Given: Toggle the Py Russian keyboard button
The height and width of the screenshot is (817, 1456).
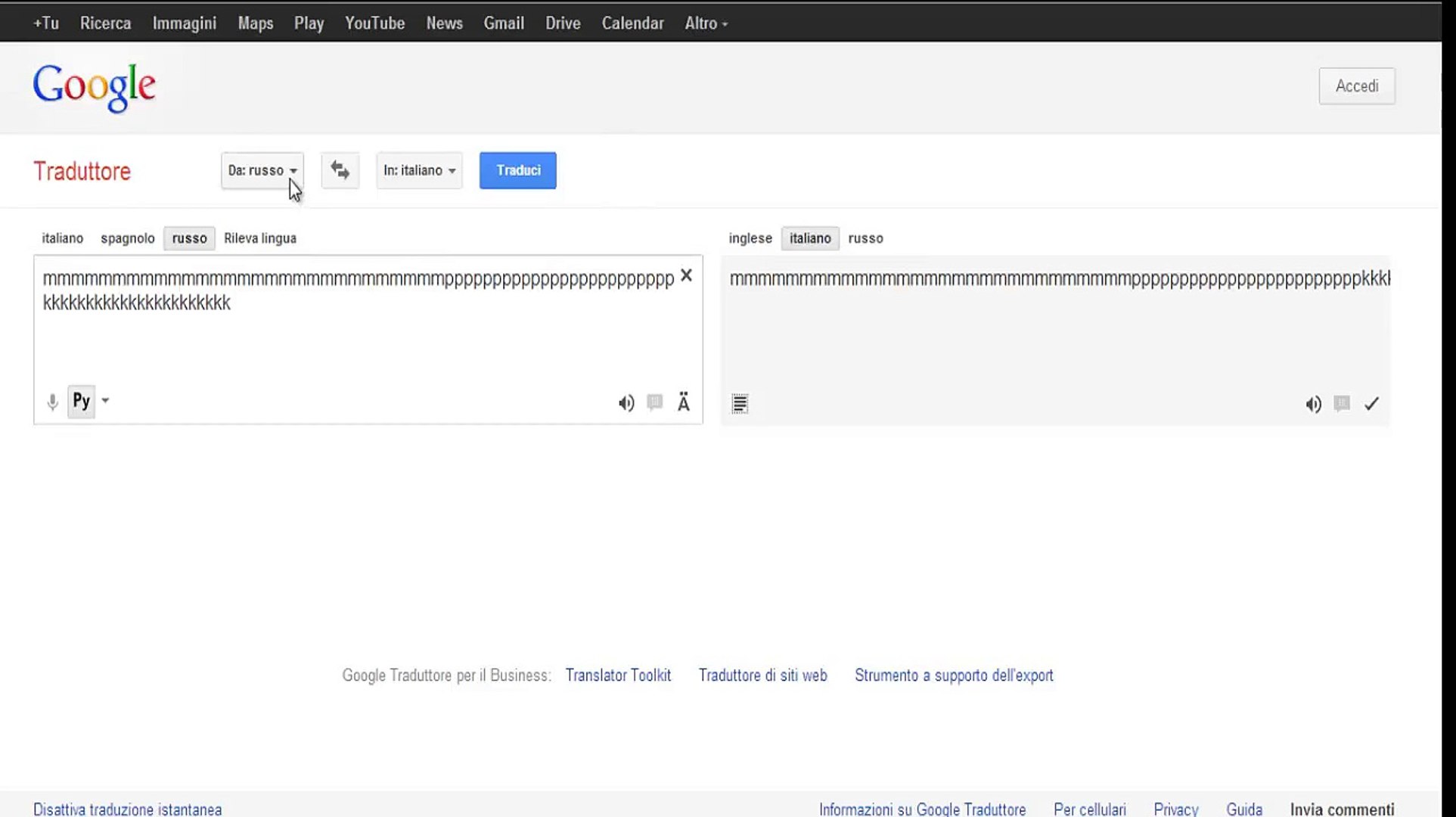Looking at the screenshot, I should click(81, 401).
